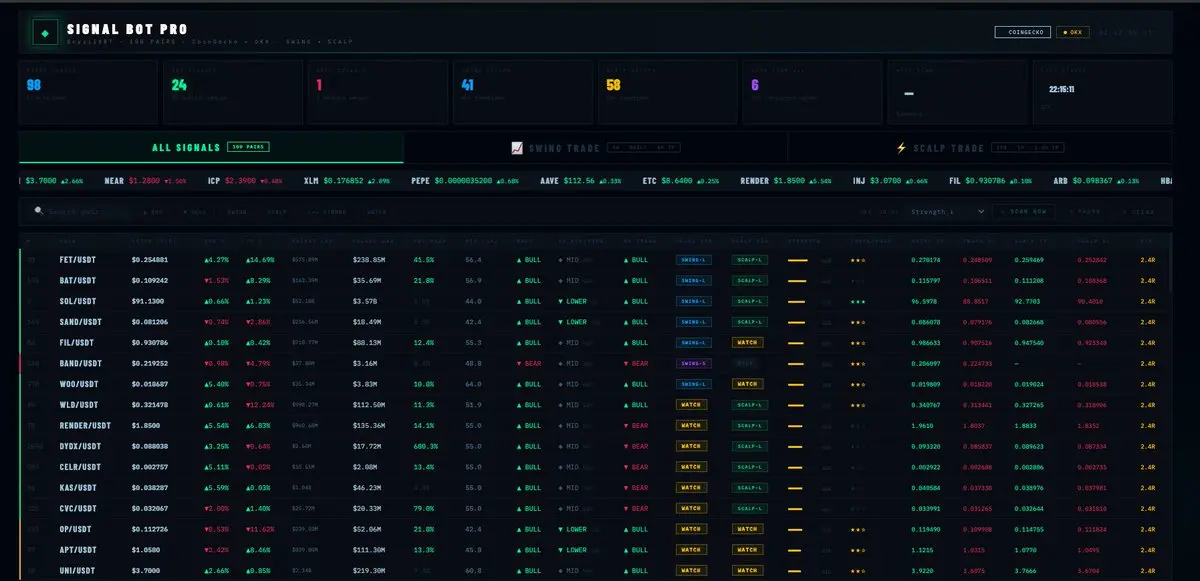Switch to the All Signals tab
1200x581 pixels.
pyautogui.click(x=211, y=148)
